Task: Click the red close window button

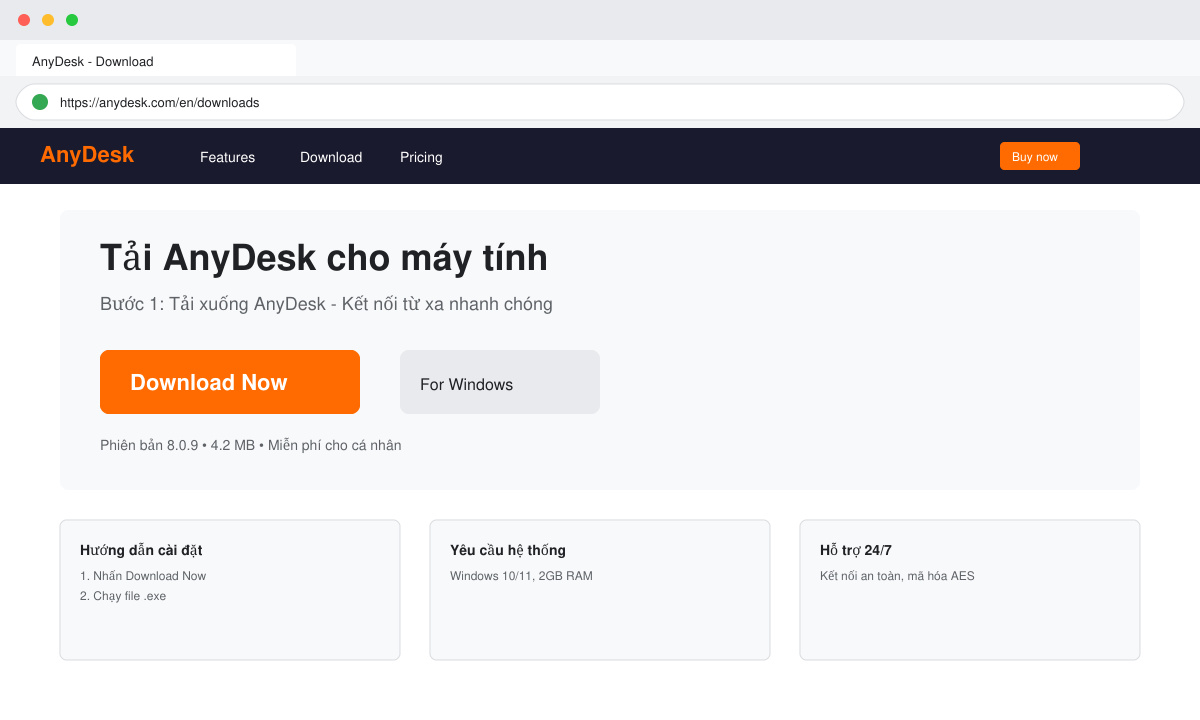Action: coord(24,20)
